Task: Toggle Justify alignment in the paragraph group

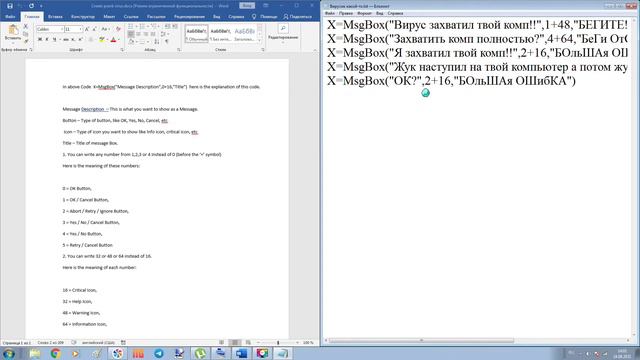Action: (153, 34)
